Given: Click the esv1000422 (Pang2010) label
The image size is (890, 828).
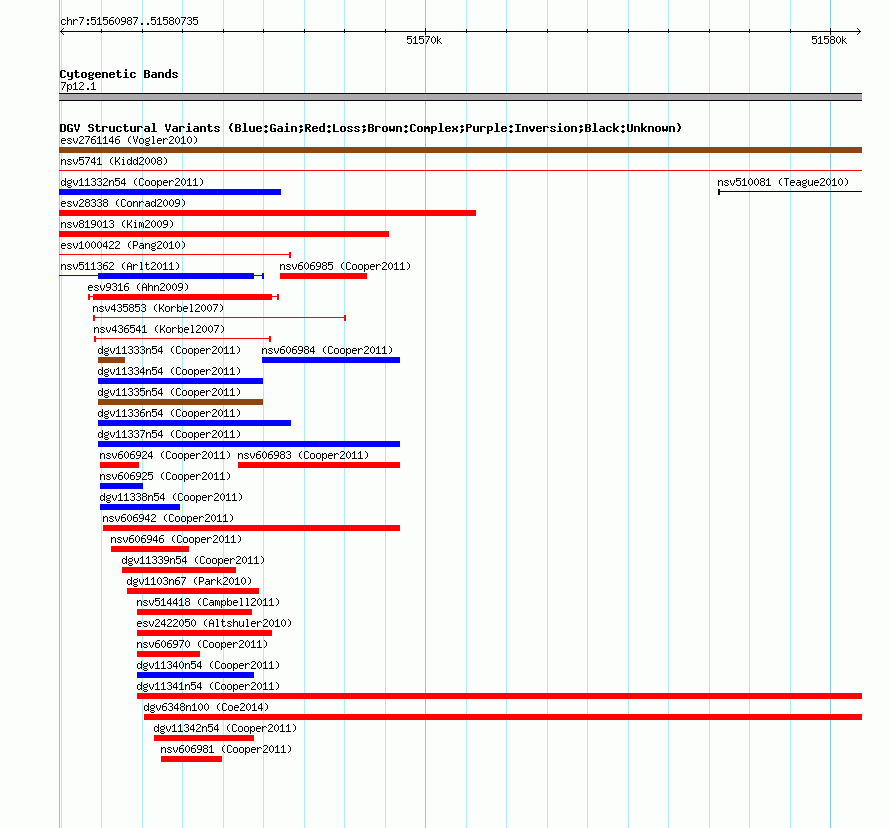Looking at the screenshot, I should click(123, 245).
